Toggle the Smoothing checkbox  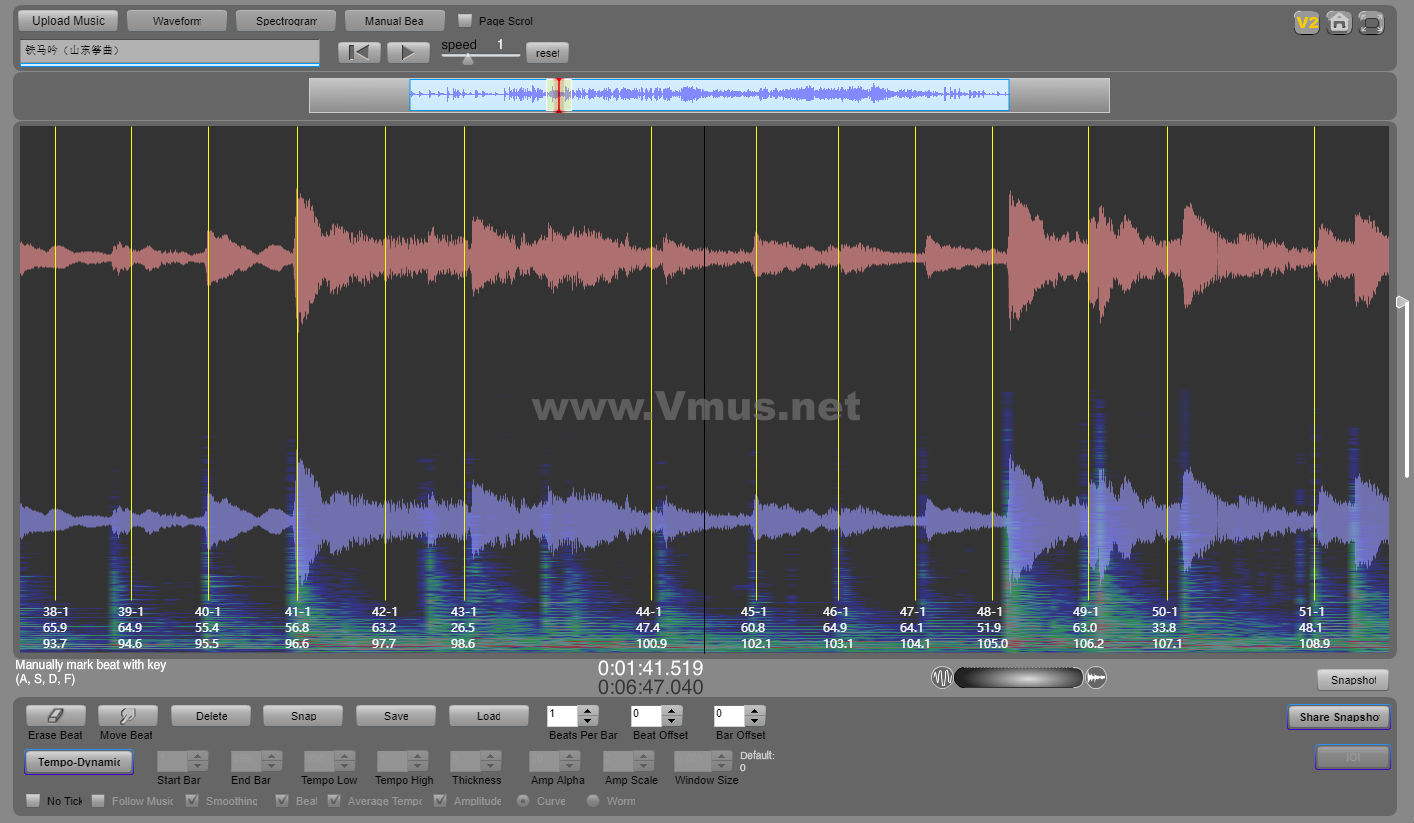(192, 800)
